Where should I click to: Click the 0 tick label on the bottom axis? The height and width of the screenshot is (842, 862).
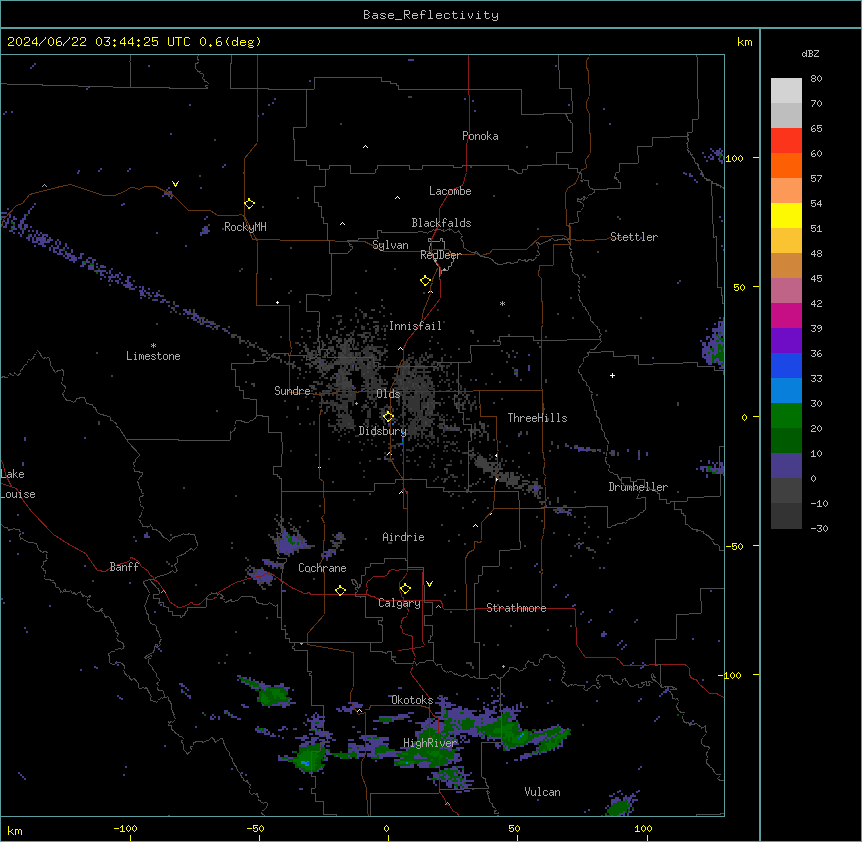point(386,828)
